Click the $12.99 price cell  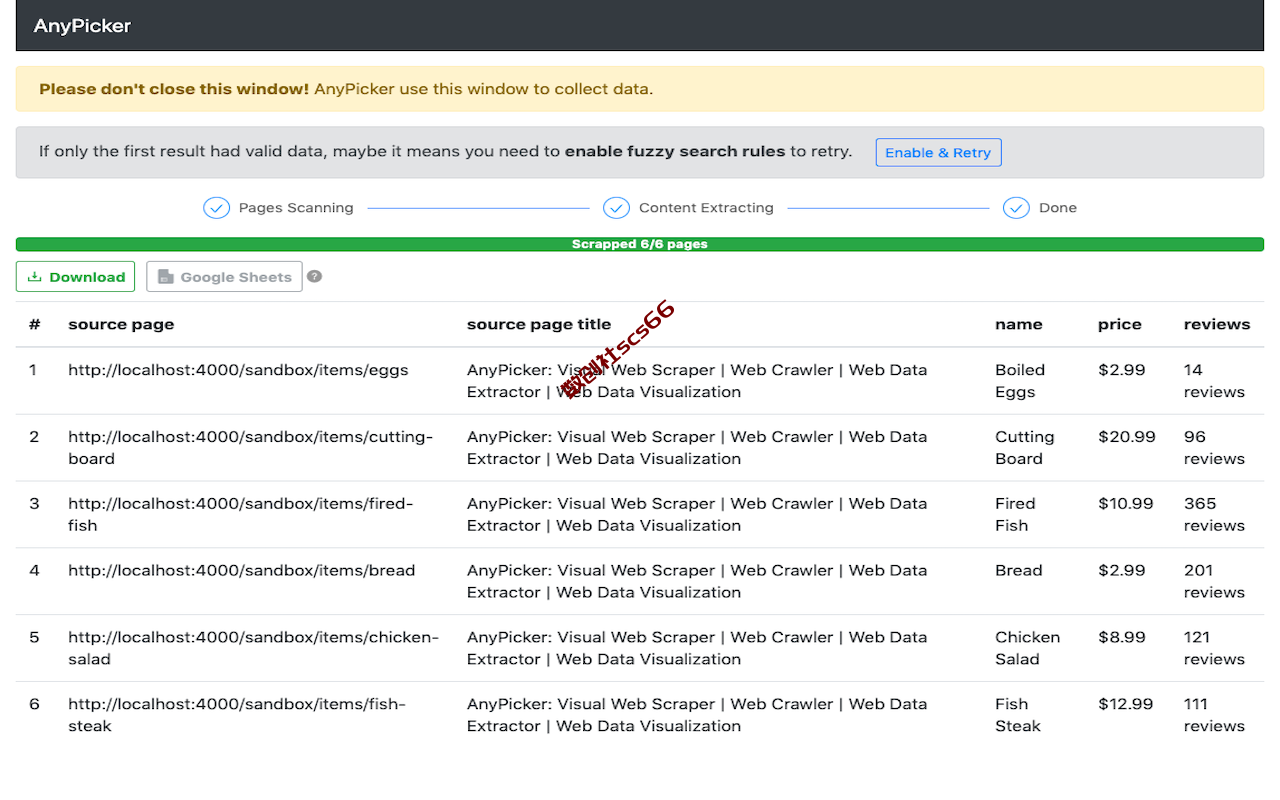pos(1126,705)
